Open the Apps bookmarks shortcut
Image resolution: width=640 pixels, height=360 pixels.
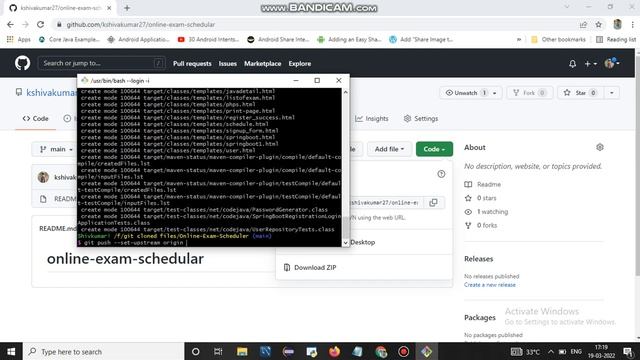(18, 40)
